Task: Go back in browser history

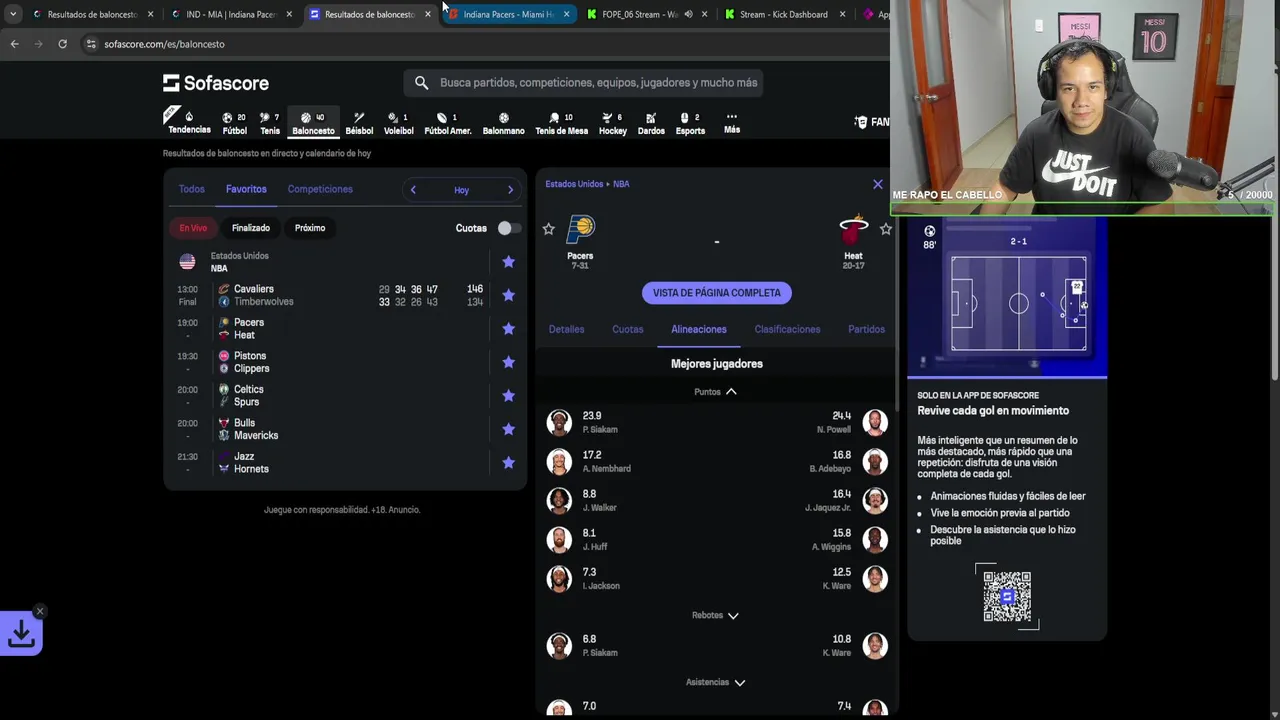Action: (x=14, y=44)
